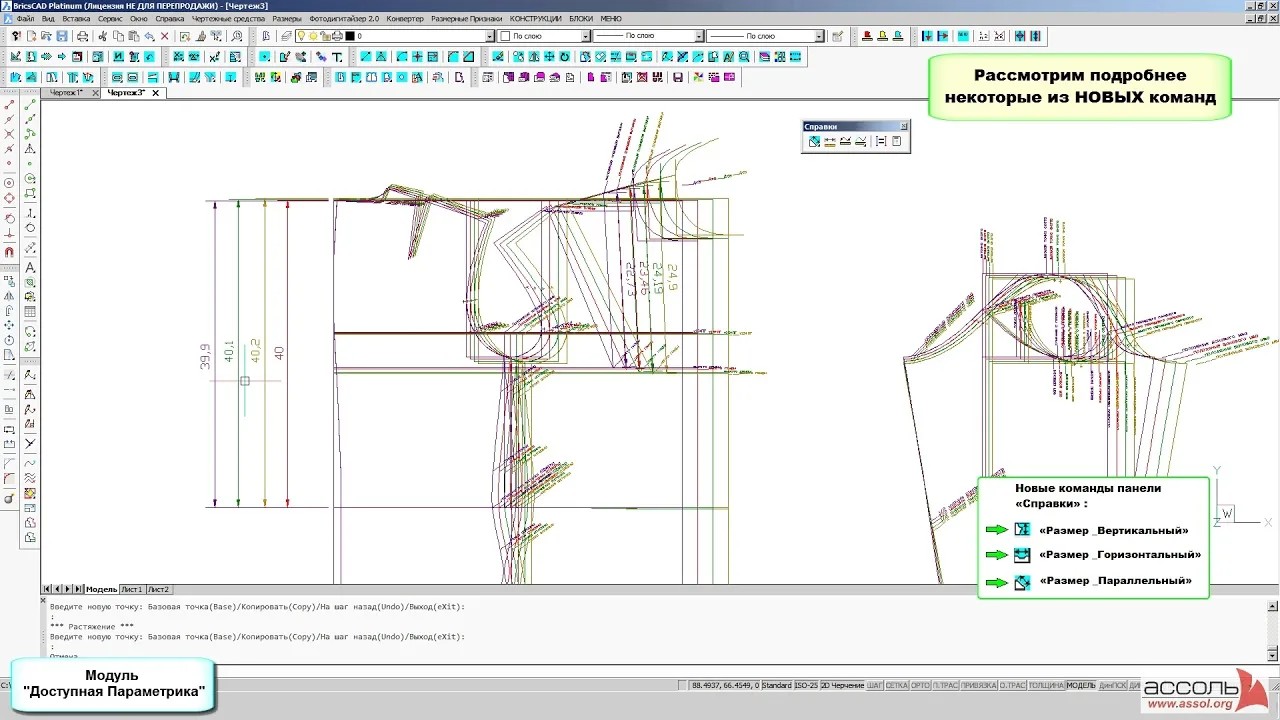Viewport: 1280px width, 720px height.
Task: Click the red X Delete icon
Action: click(164, 36)
